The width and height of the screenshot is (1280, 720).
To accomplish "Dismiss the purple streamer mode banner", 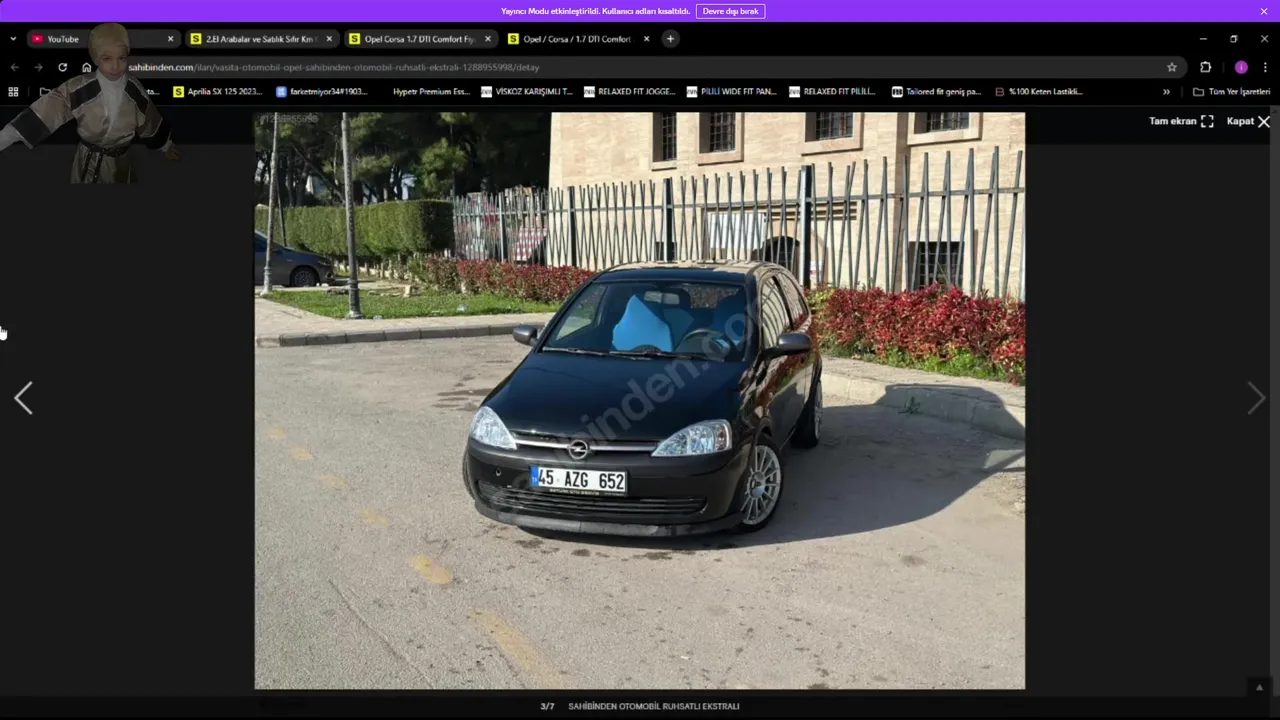I will (x=1264, y=11).
